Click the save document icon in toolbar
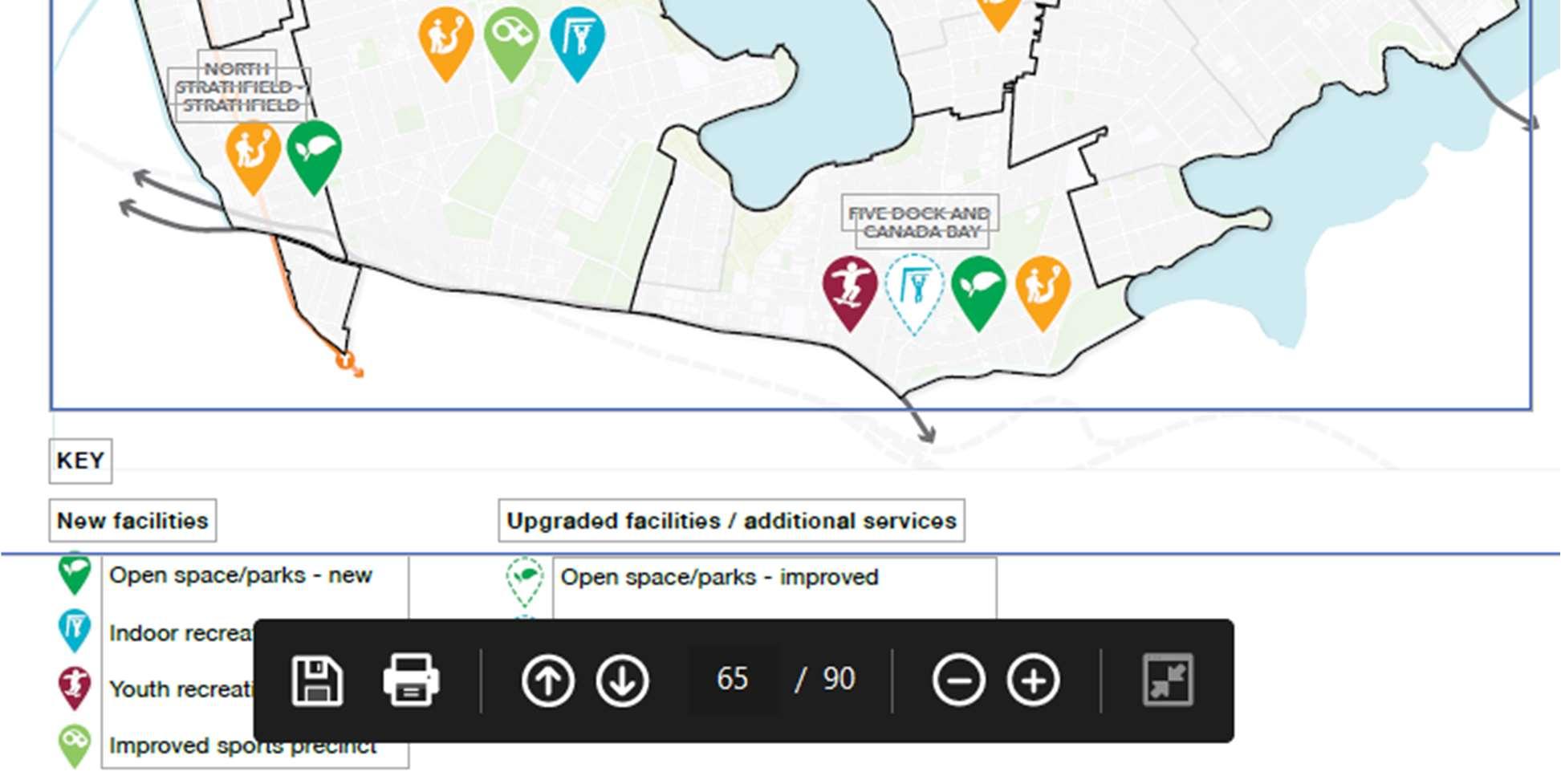This screenshot has width=1561, height=784. pyautogui.click(x=317, y=680)
